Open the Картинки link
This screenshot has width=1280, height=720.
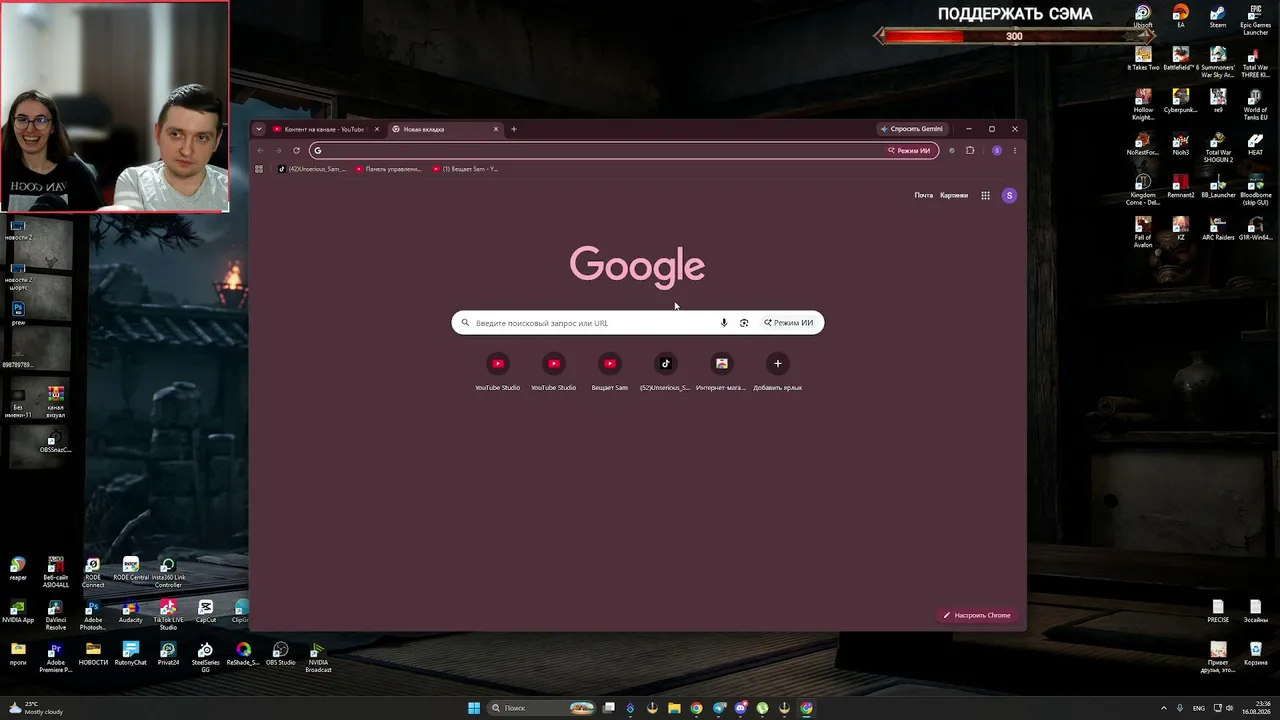[954, 196]
